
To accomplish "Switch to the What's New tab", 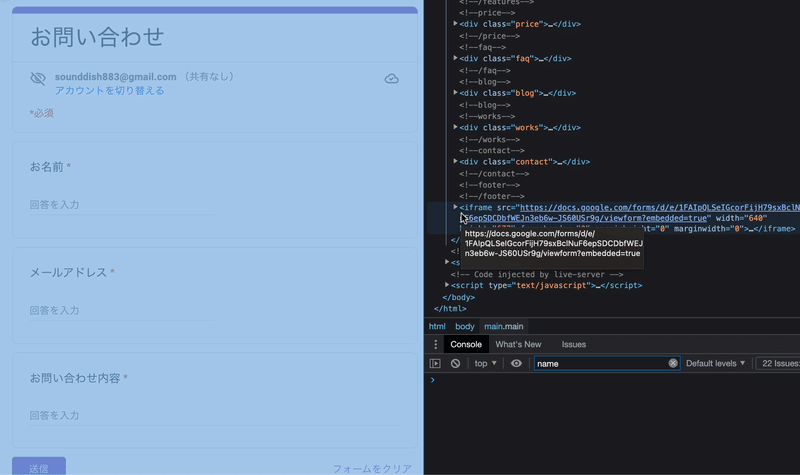I will pos(518,344).
